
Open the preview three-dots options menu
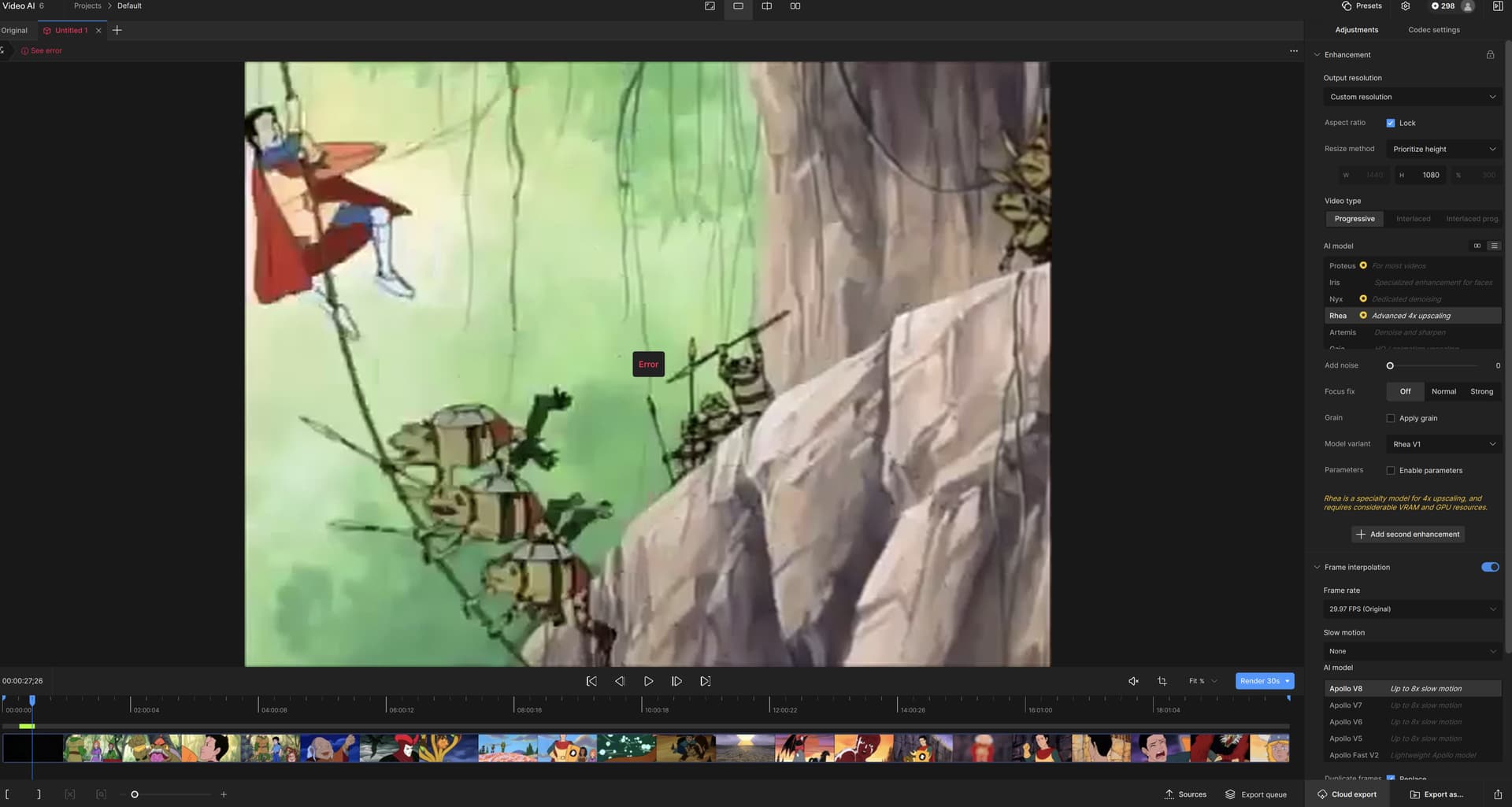pos(1294,51)
